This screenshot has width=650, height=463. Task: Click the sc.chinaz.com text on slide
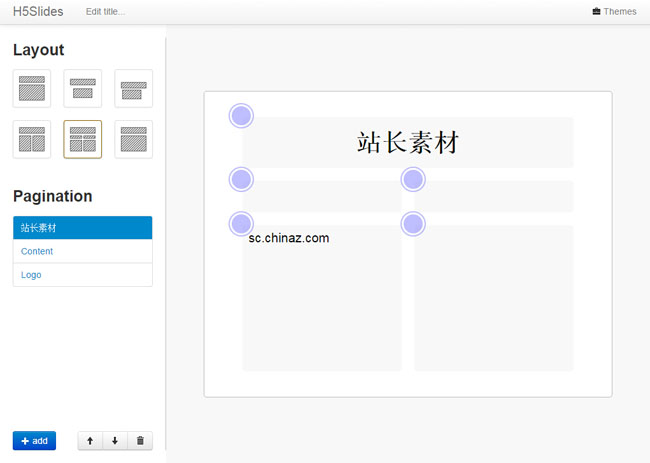click(x=289, y=238)
